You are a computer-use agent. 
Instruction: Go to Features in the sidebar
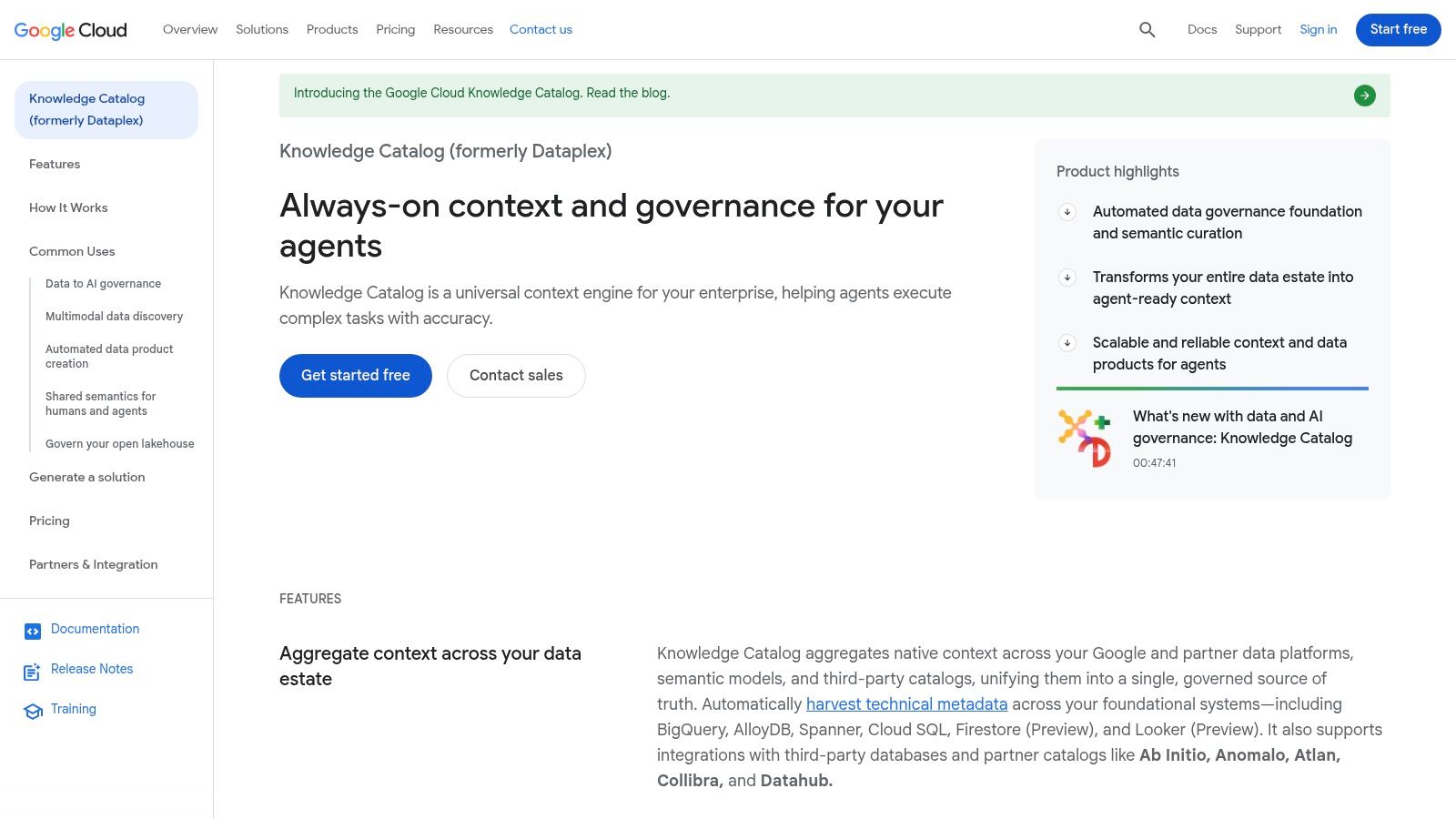55,165
